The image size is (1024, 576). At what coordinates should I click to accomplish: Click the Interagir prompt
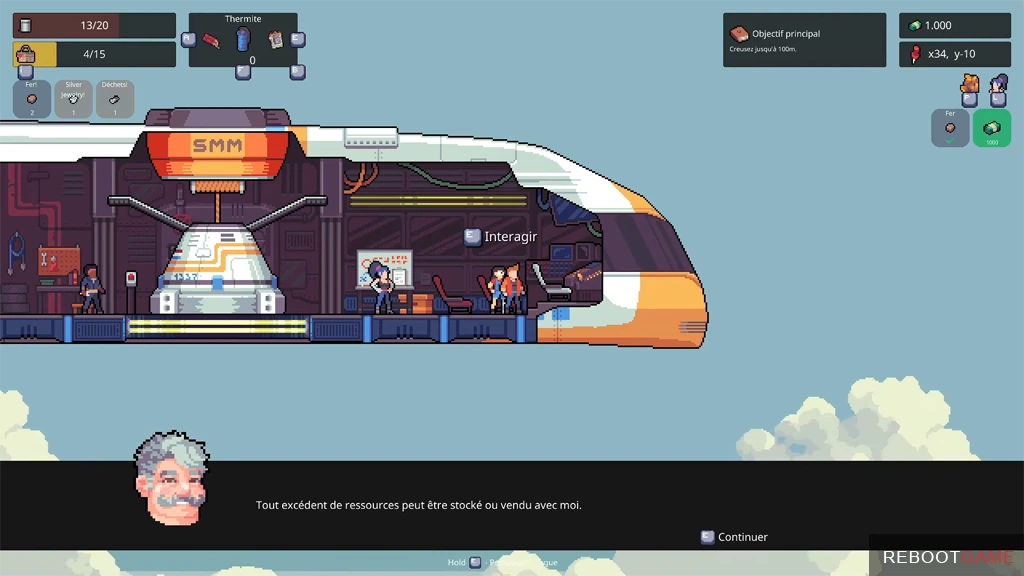pyautogui.click(x=501, y=237)
